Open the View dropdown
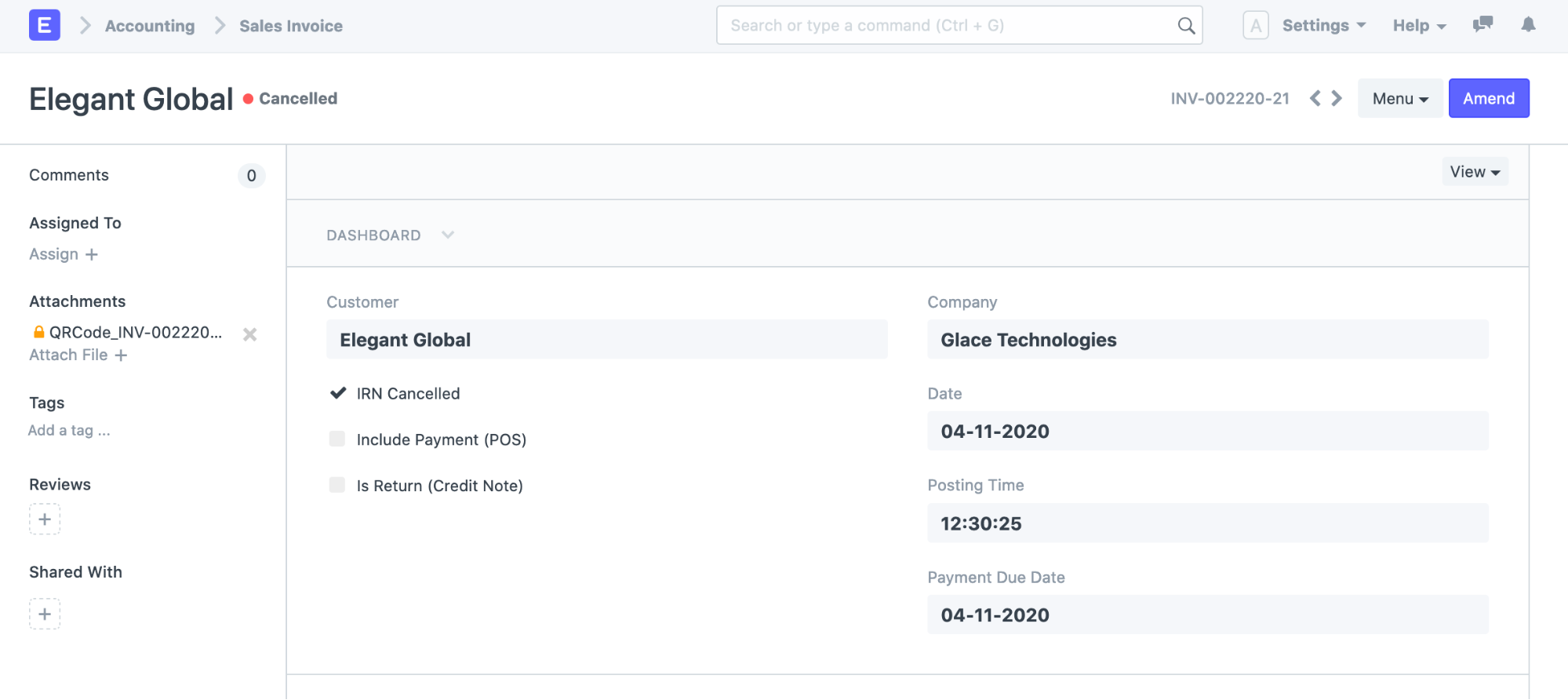This screenshot has height=700, width=1568. click(x=1475, y=172)
